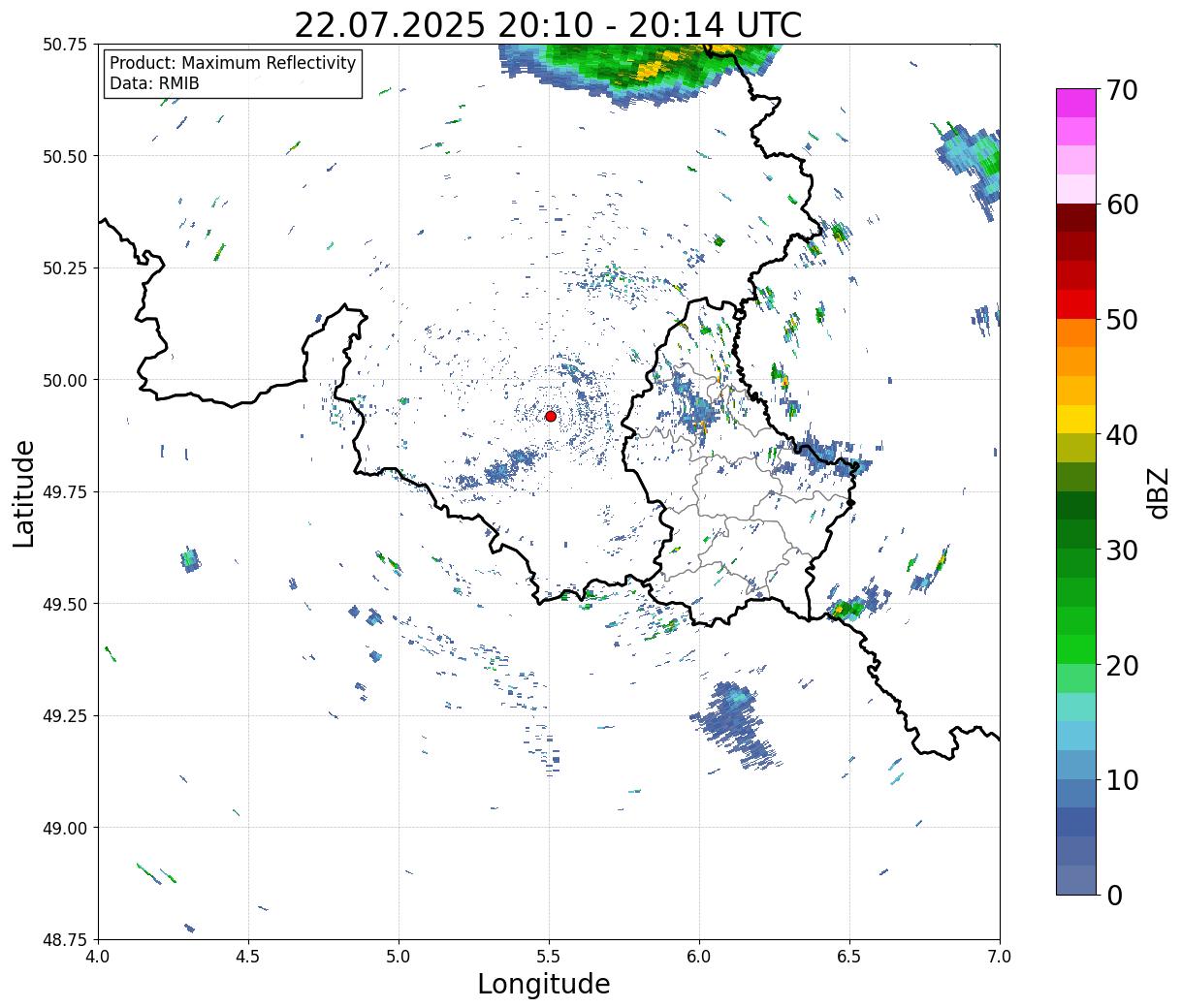Click the 'Latitude' axis label
Viewport: 1182px width, 1008px height.
click(x=24, y=493)
